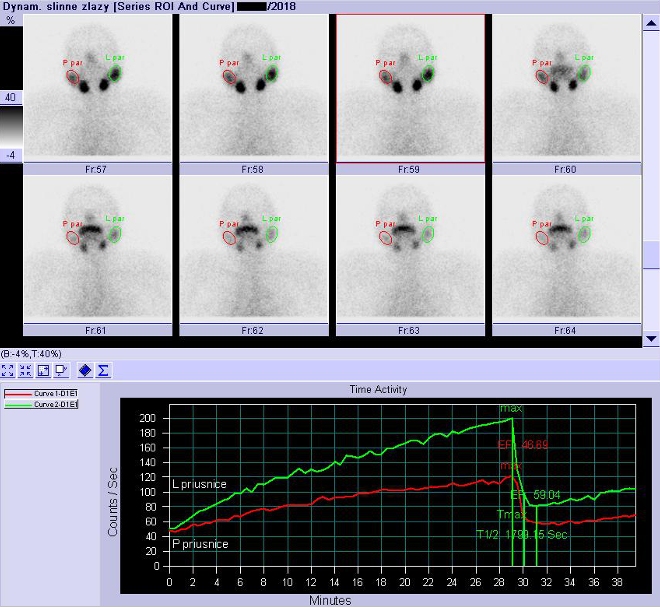This screenshot has height=607, width=660.
Task: Click the Fr:62 frame label
Action: pos(252,330)
